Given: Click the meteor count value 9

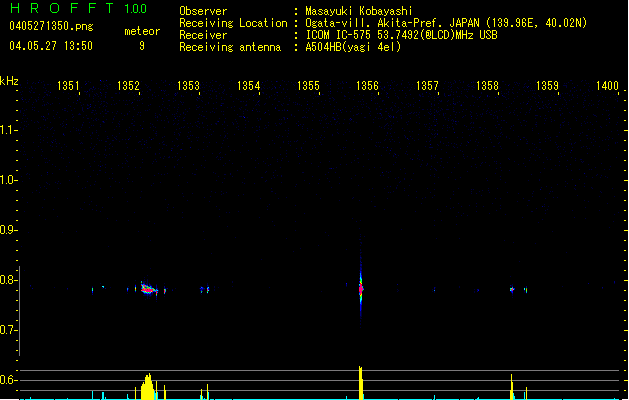Looking at the screenshot, I should (x=142, y=46).
